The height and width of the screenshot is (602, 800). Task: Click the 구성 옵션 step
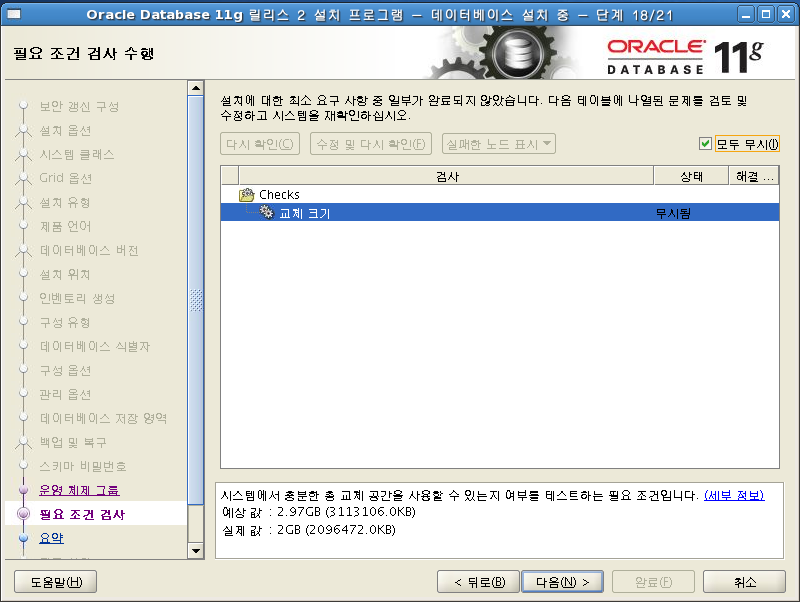[x=65, y=370]
